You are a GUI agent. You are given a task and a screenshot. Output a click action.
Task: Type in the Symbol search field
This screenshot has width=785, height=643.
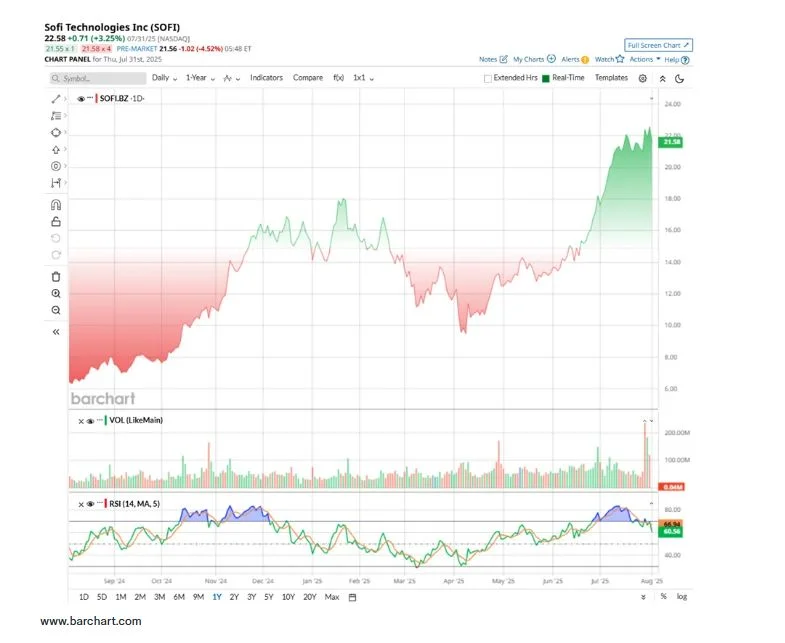click(x=95, y=78)
